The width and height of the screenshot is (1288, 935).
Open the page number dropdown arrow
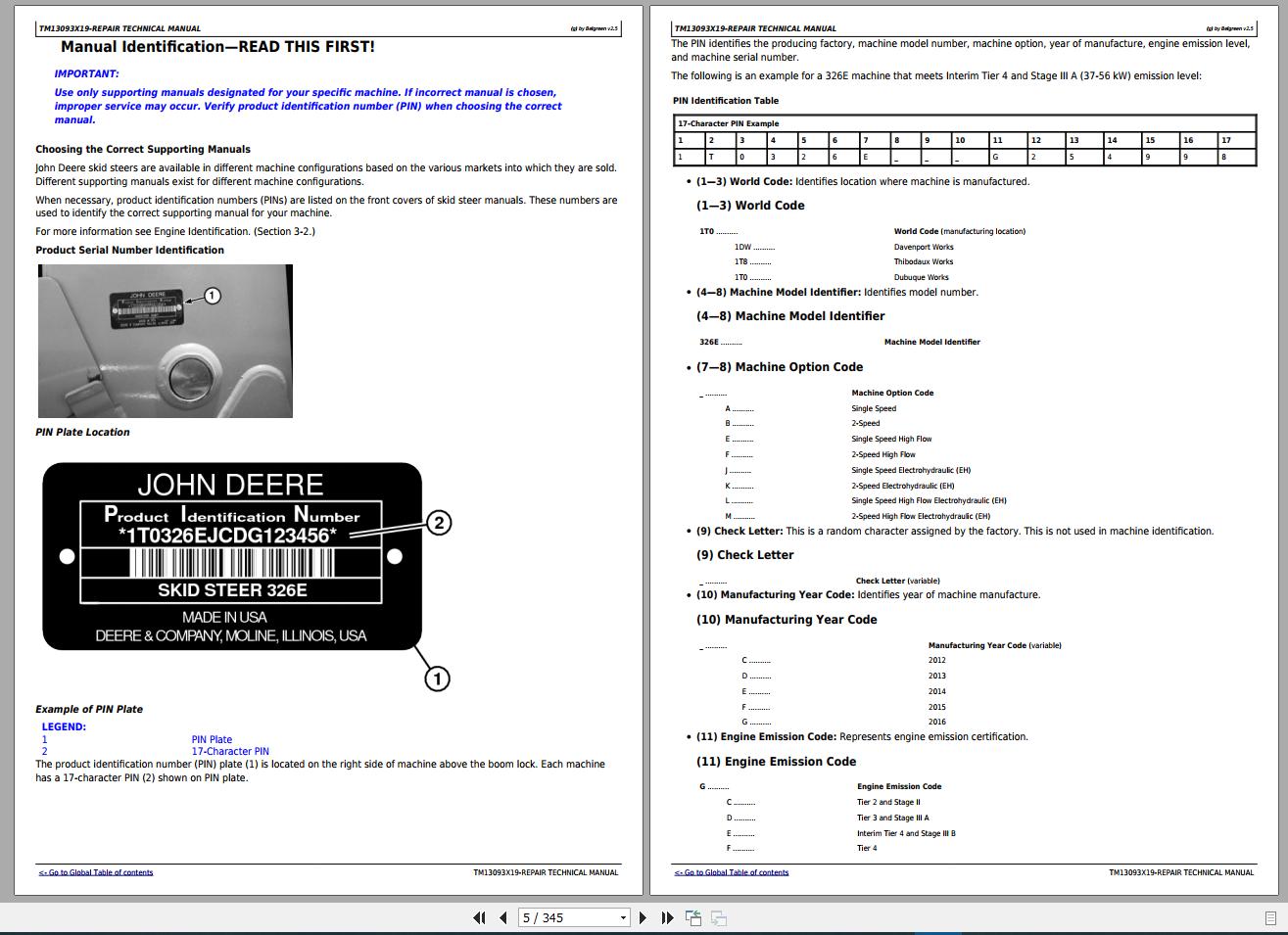pyautogui.click(x=623, y=918)
